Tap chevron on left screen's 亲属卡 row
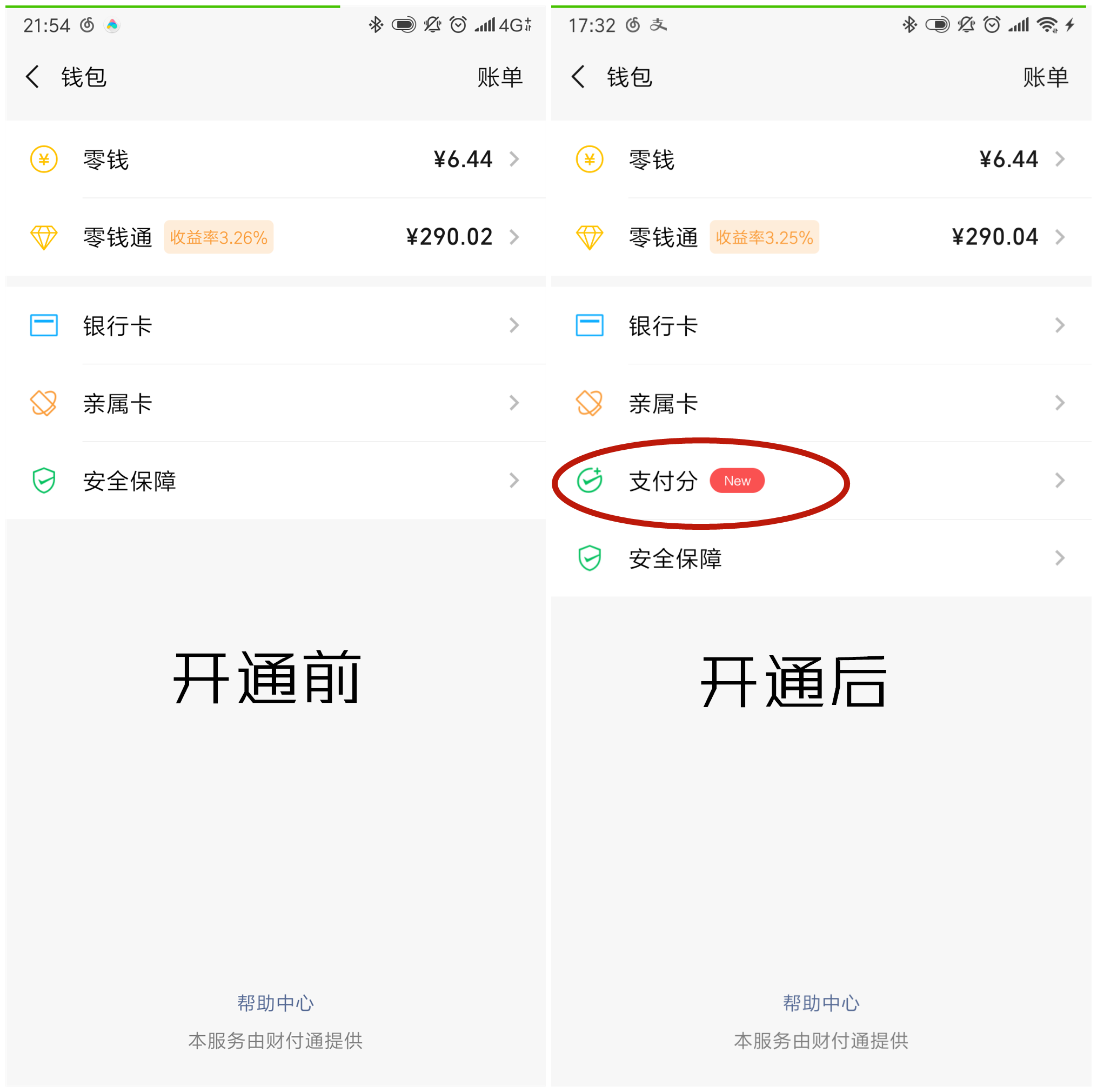The height and width of the screenshot is (1092, 1097). pos(514,403)
